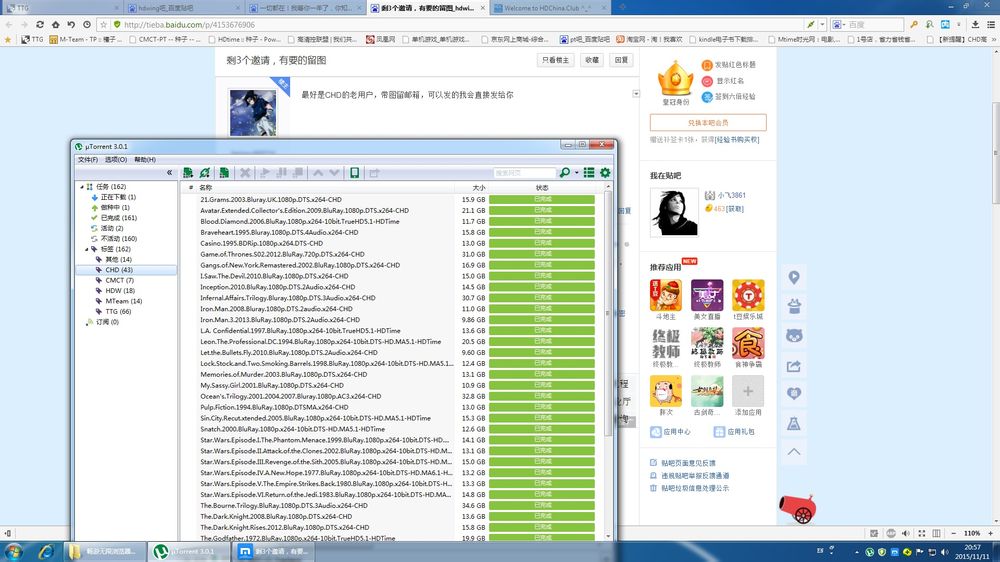Viewport: 1000px width, 562px height.
Task: Collapse the 任务 (162) tree node
Action: [82, 187]
